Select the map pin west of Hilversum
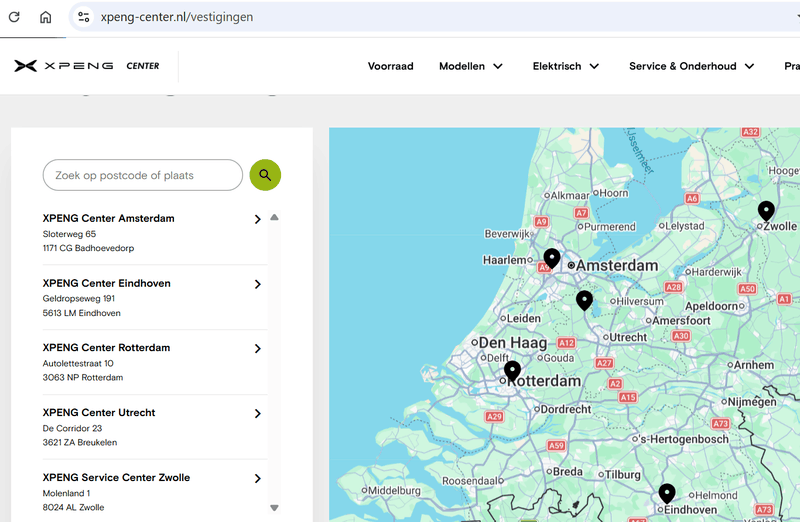 584,300
